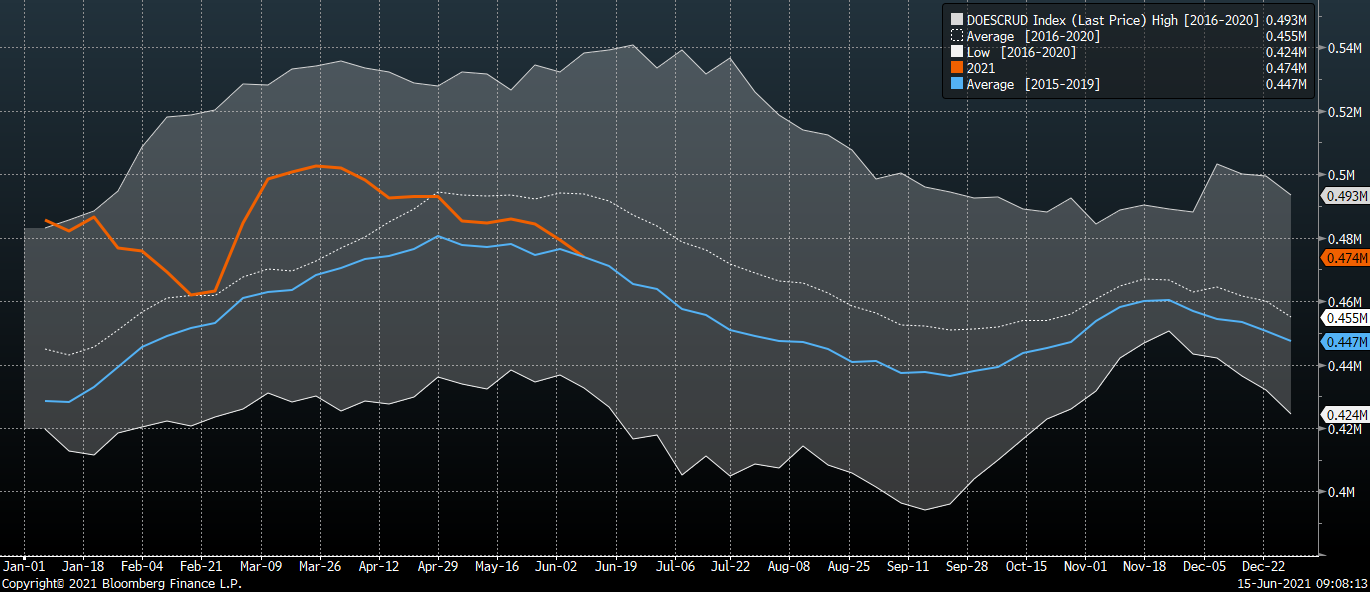Click the Mar-26 date on x-axis
1370x592 pixels.
click(x=321, y=566)
